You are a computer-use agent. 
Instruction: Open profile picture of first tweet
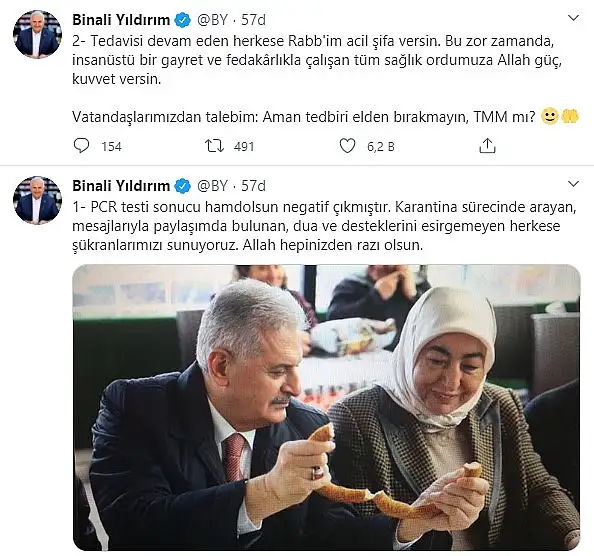pos(37,34)
